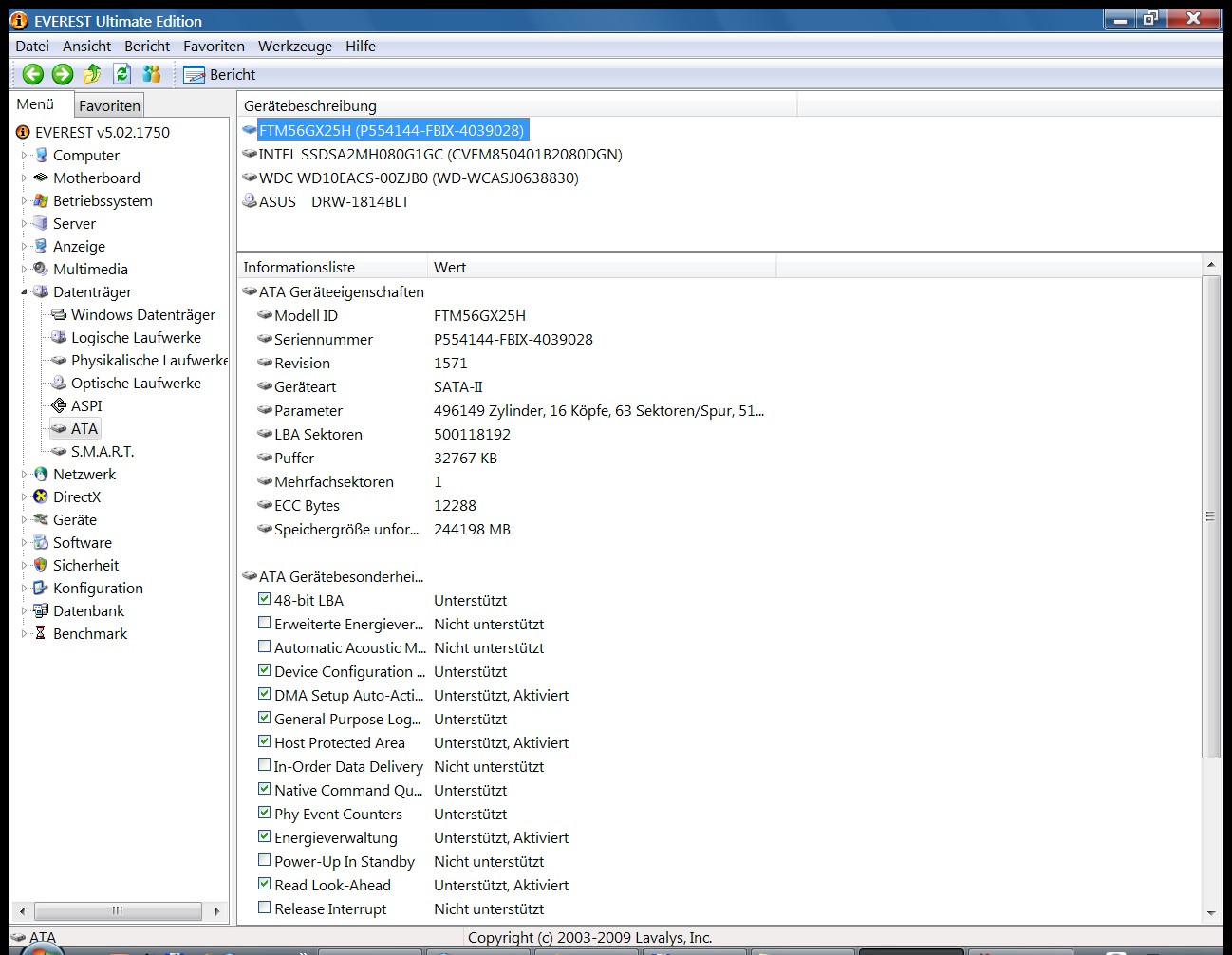Viewport: 1232px width, 955px height.
Task: Click the users icon in toolbar
Action: click(151, 74)
